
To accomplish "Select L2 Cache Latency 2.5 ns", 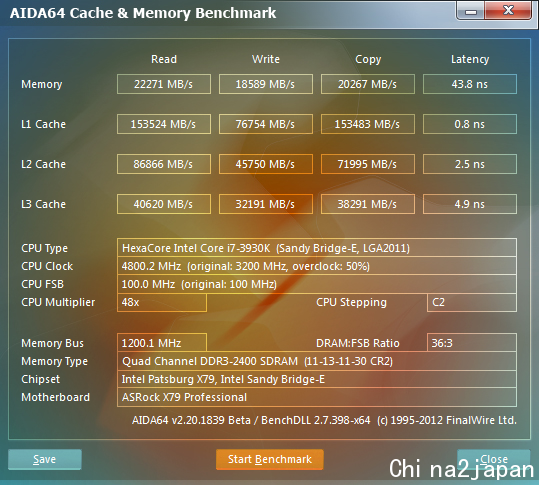I will pos(470,164).
